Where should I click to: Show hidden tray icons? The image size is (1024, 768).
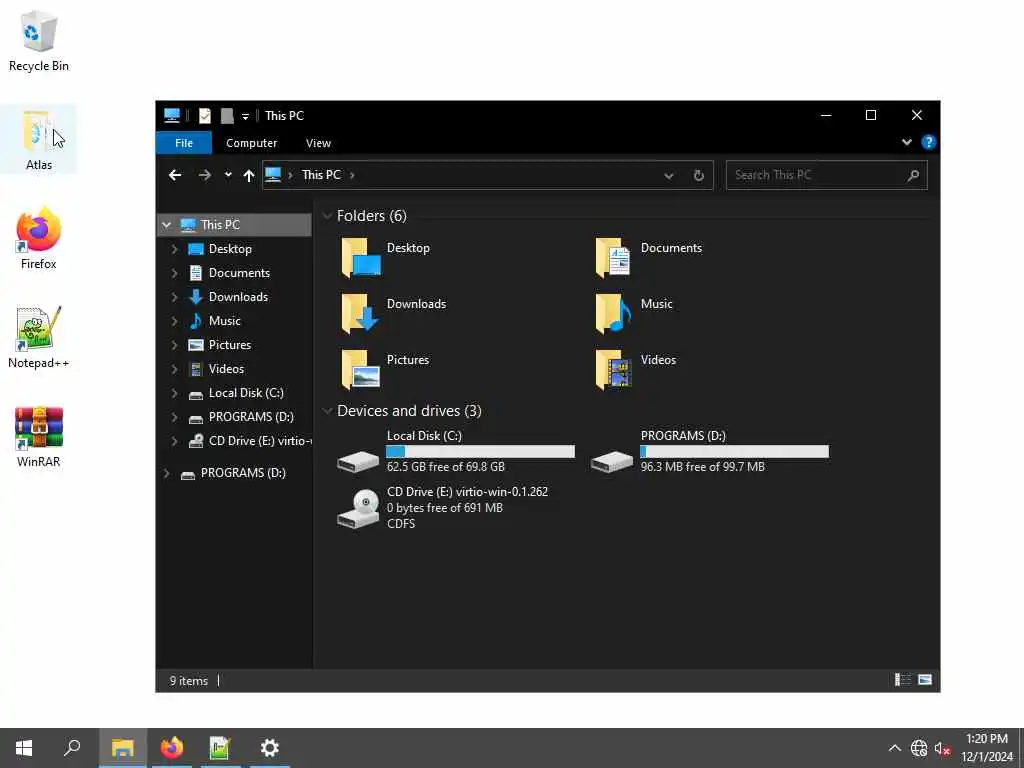click(x=895, y=748)
